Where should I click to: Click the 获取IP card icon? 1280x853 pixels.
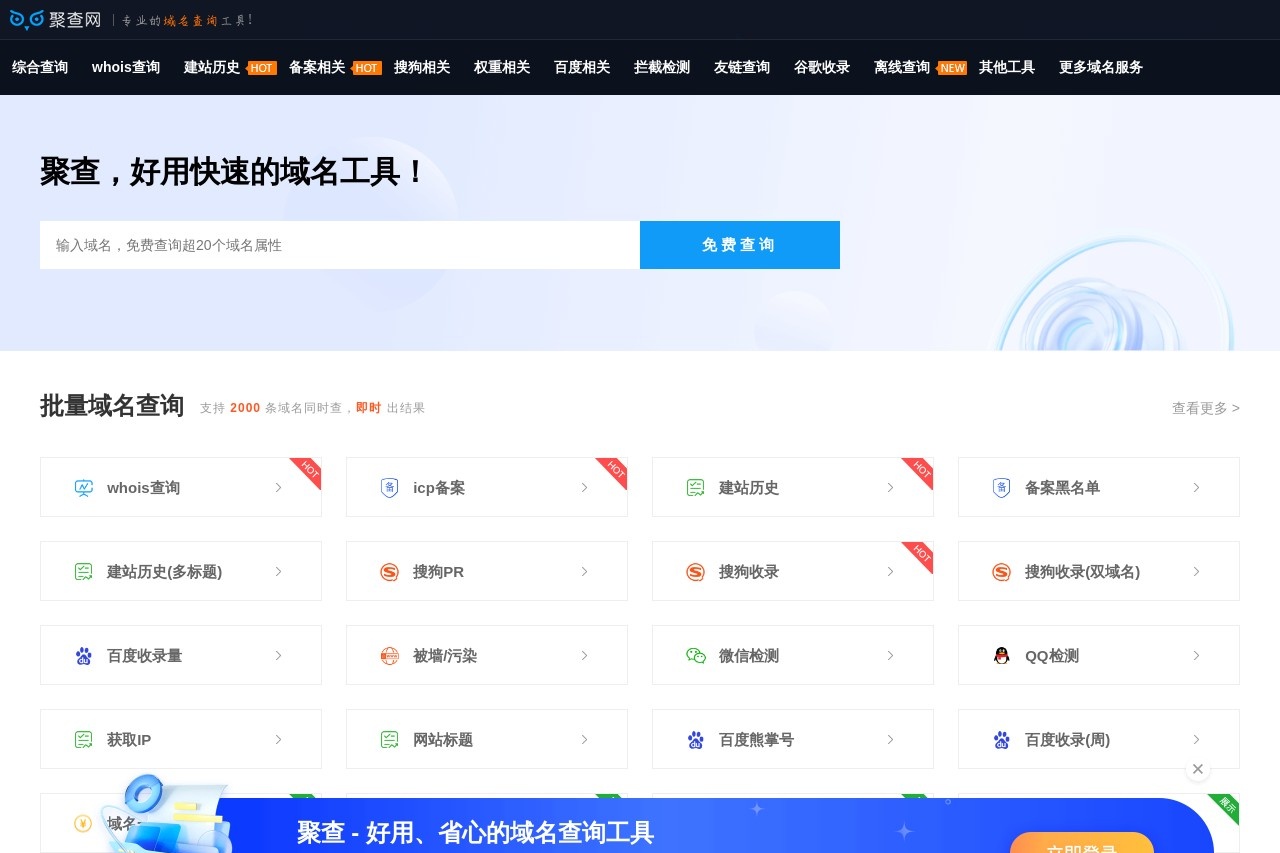tap(84, 740)
